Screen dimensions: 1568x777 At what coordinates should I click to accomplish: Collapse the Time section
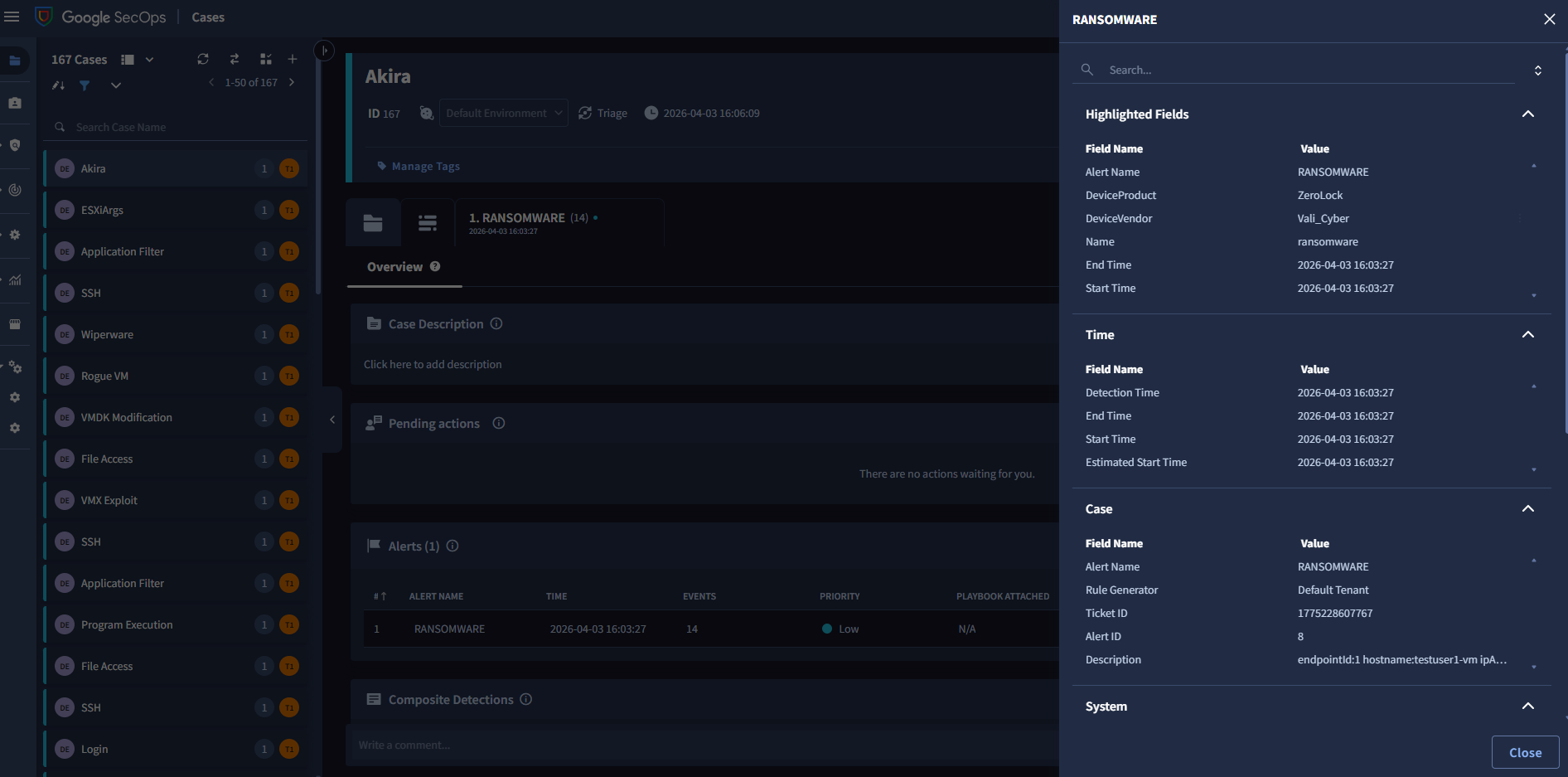point(1527,335)
